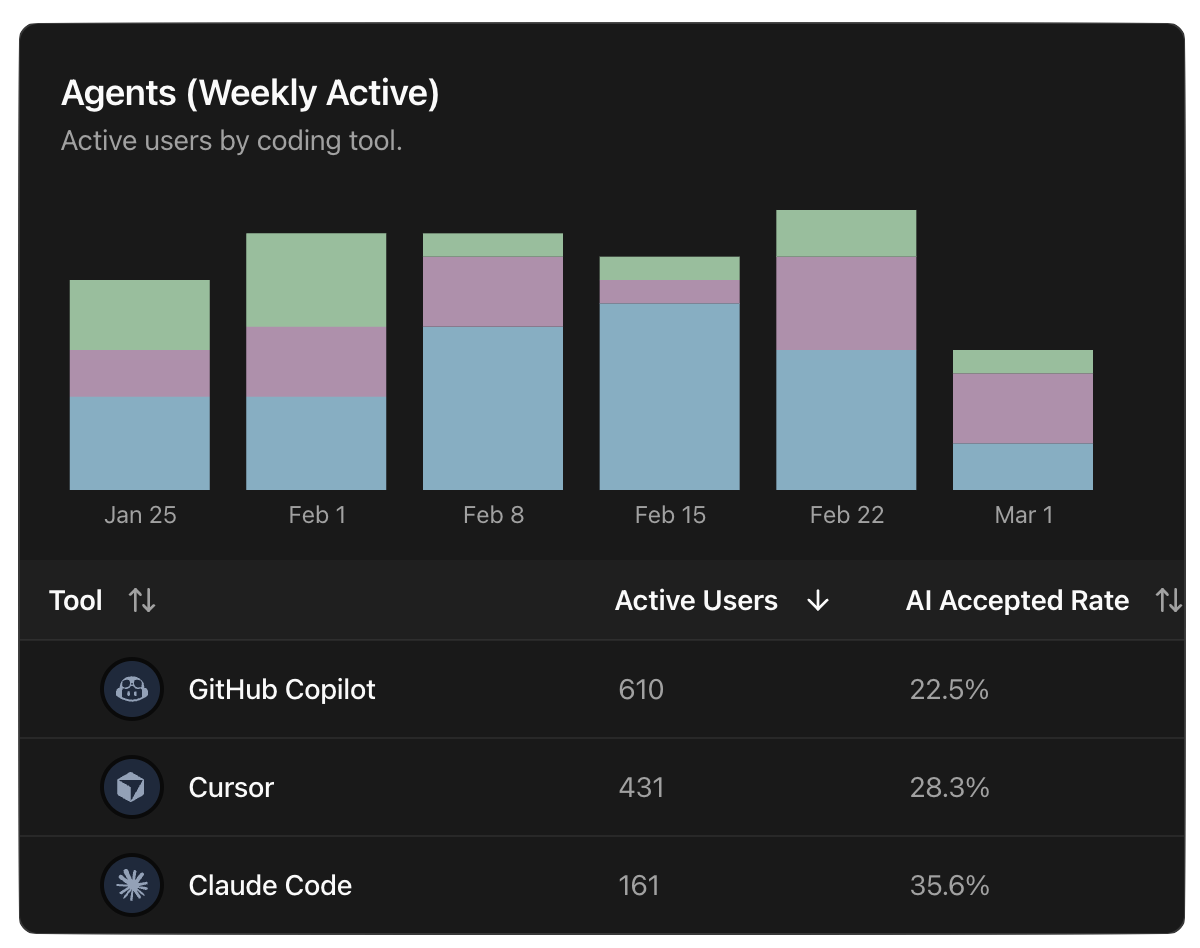Image resolution: width=1200 pixels, height=948 pixels.
Task: Select the green segment of Feb 1 bar
Action: [316, 280]
